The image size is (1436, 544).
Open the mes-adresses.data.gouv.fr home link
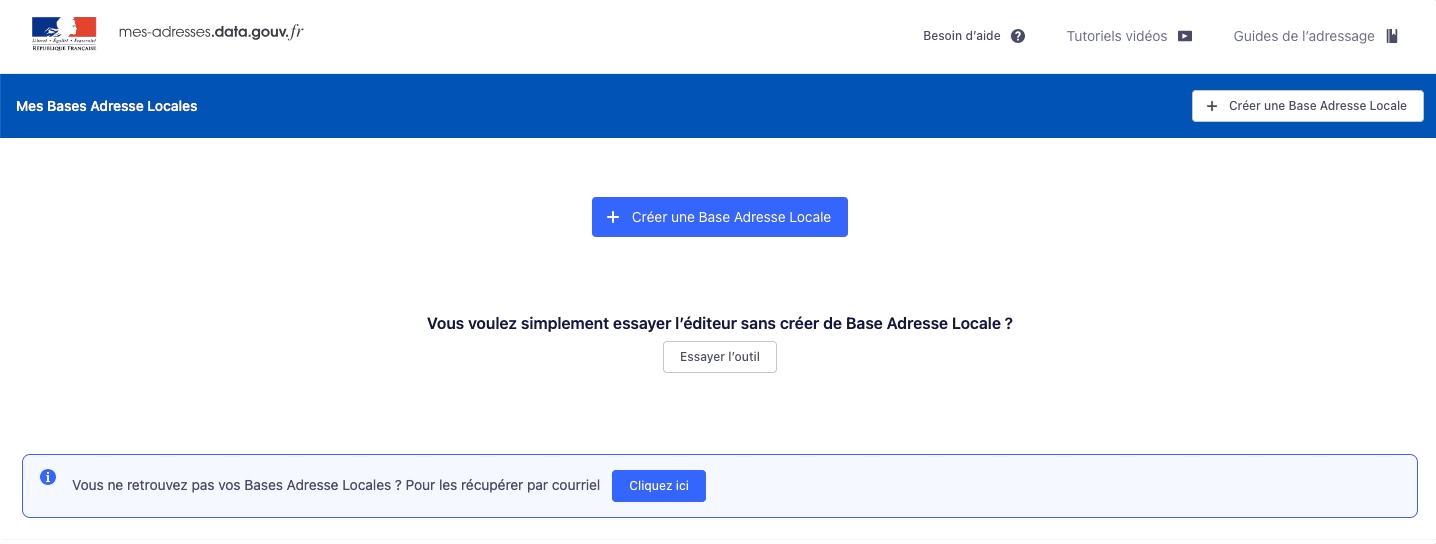[x=211, y=32]
